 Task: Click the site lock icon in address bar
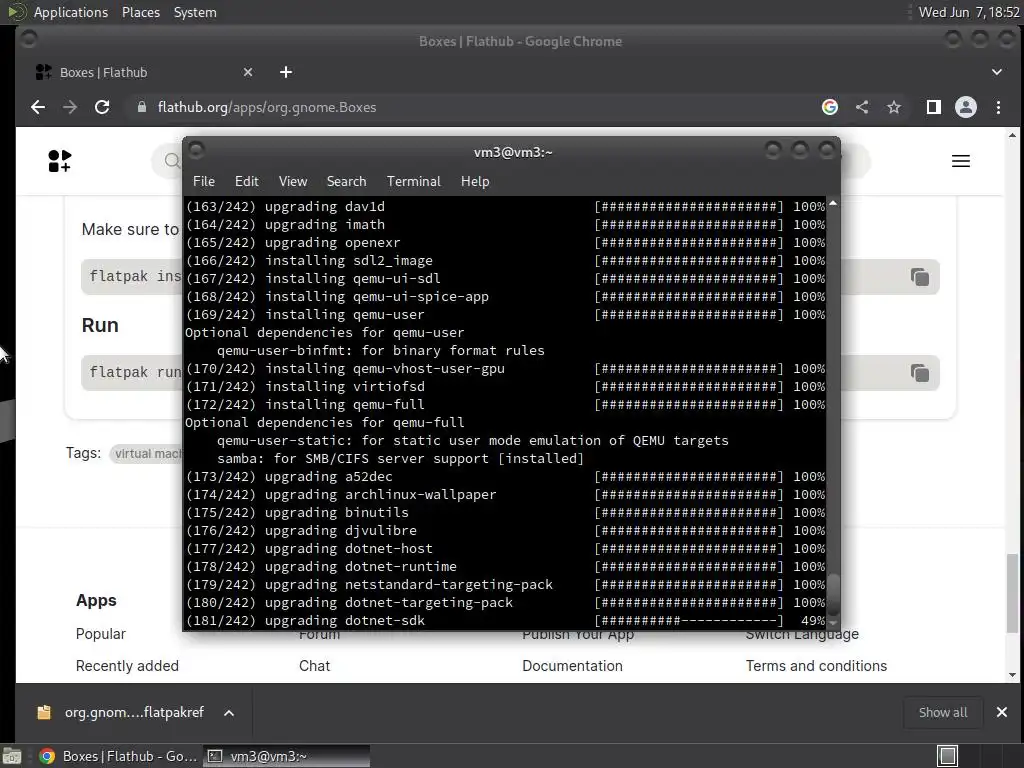pyautogui.click(x=142, y=107)
